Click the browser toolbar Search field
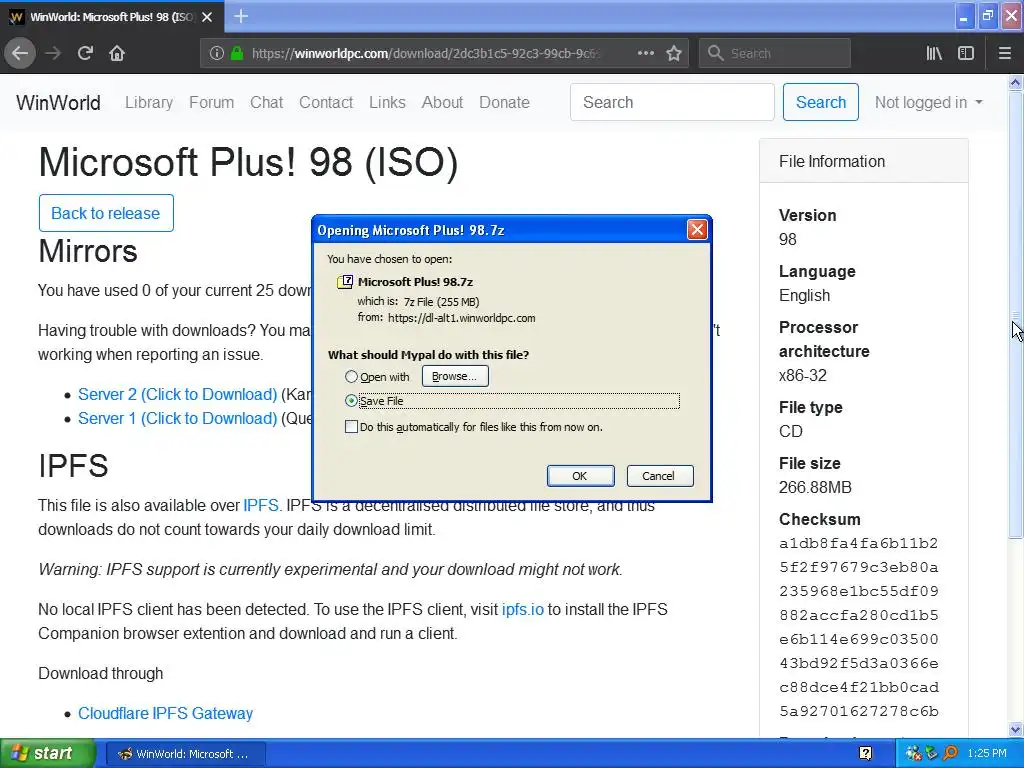 (x=775, y=53)
